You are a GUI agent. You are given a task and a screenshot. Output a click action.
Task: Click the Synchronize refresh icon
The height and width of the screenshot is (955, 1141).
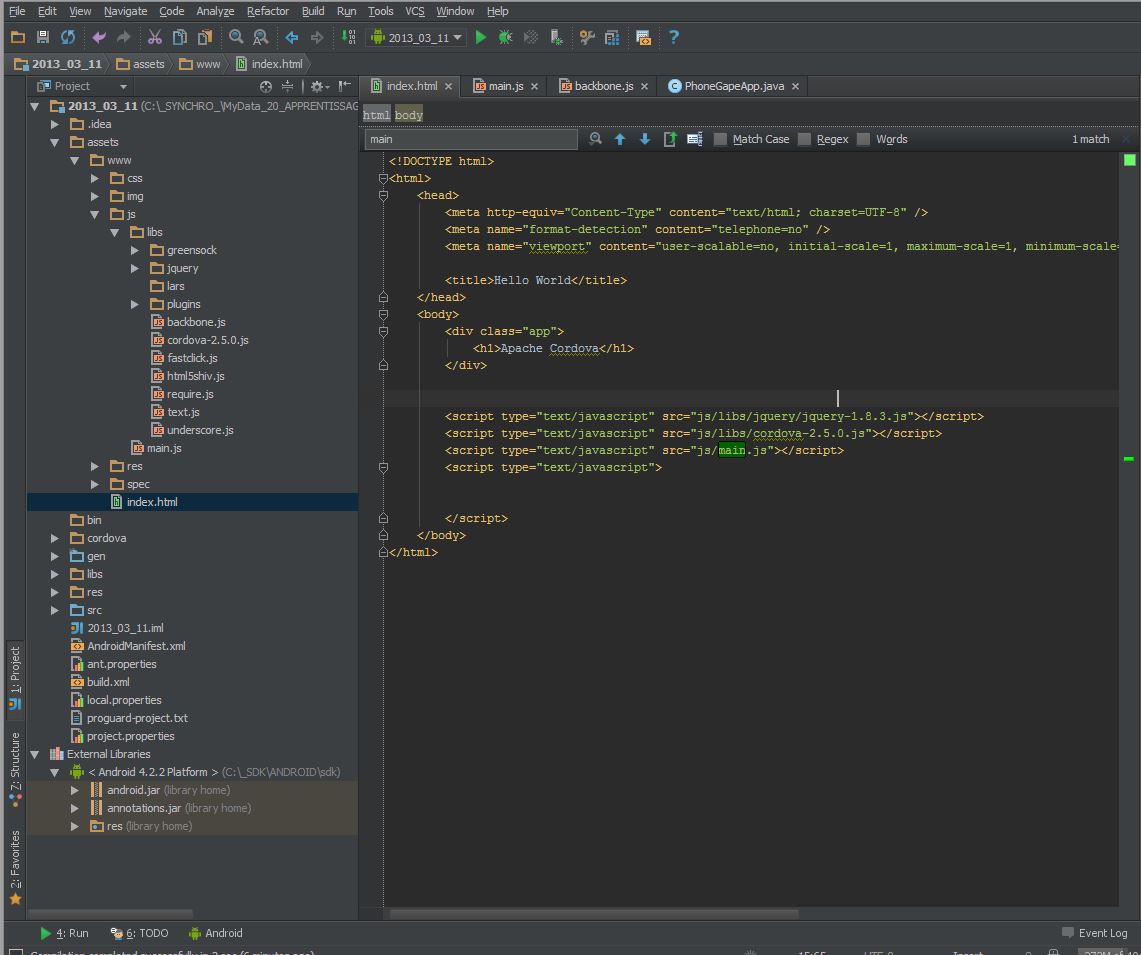(x=68, y=37)
